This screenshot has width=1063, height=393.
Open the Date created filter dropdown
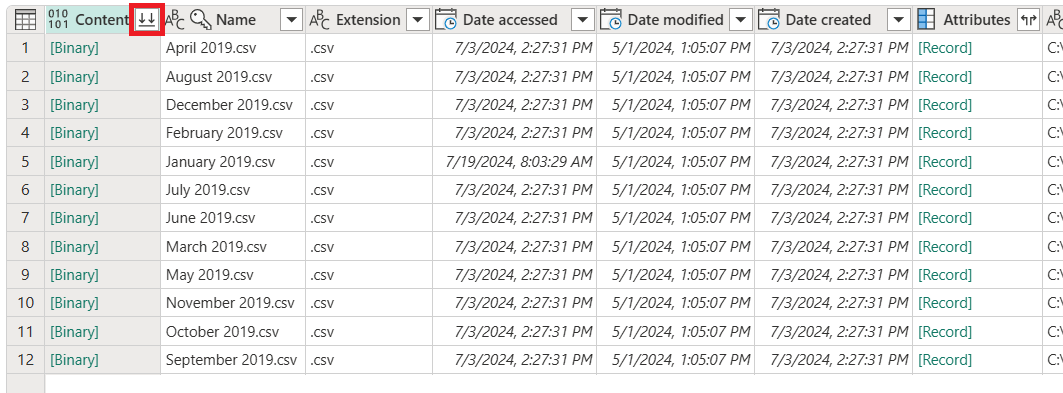tap(899, 20)
